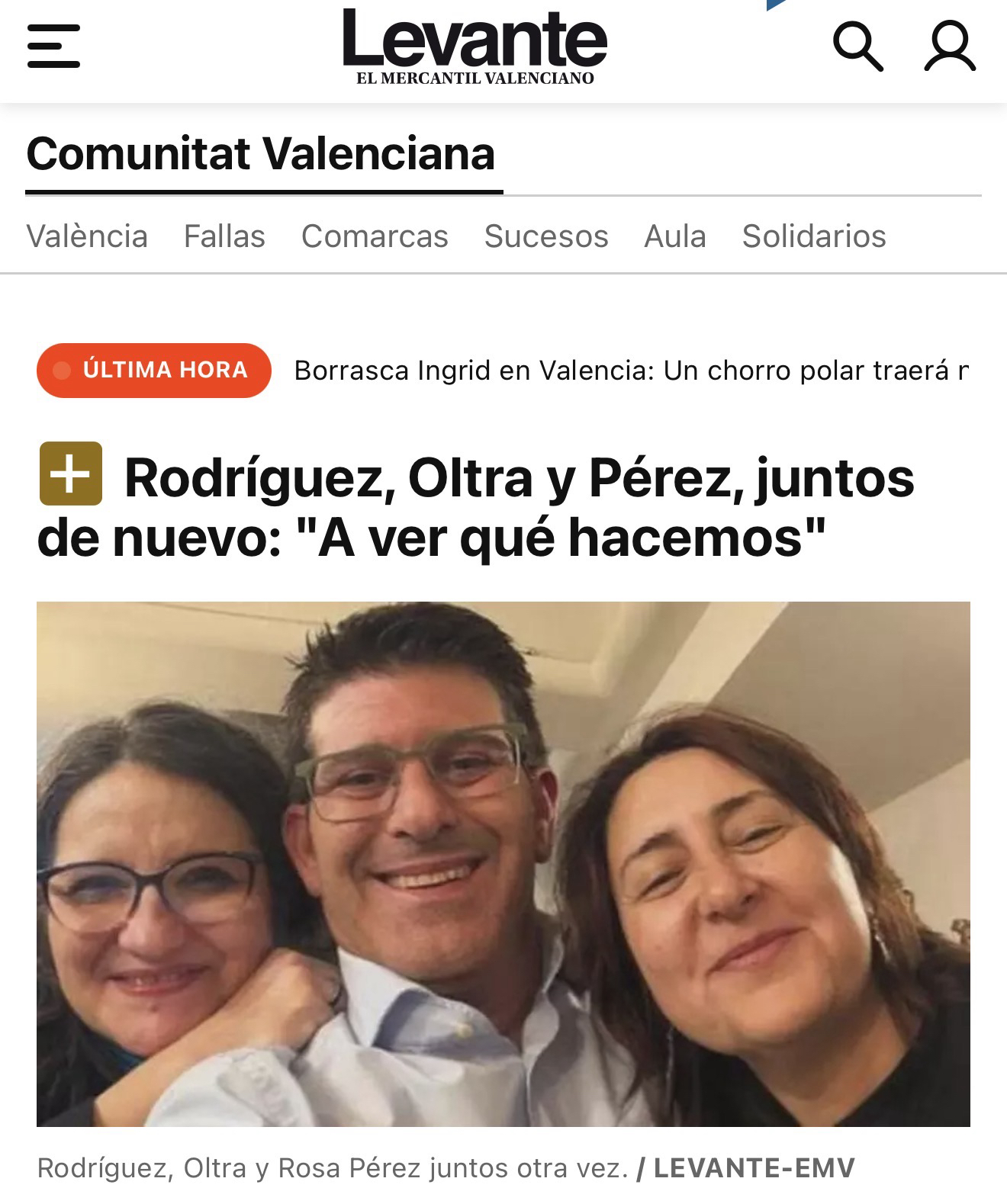Click the photo caption text
1007x1204 pixels.
point(332,1168)
